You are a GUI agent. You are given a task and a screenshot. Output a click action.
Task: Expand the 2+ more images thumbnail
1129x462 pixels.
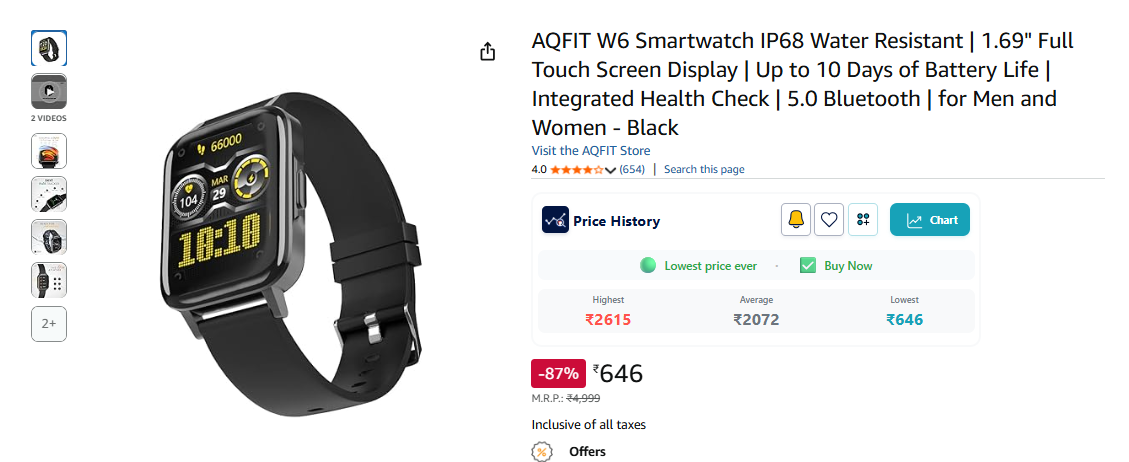pos(49,324)
